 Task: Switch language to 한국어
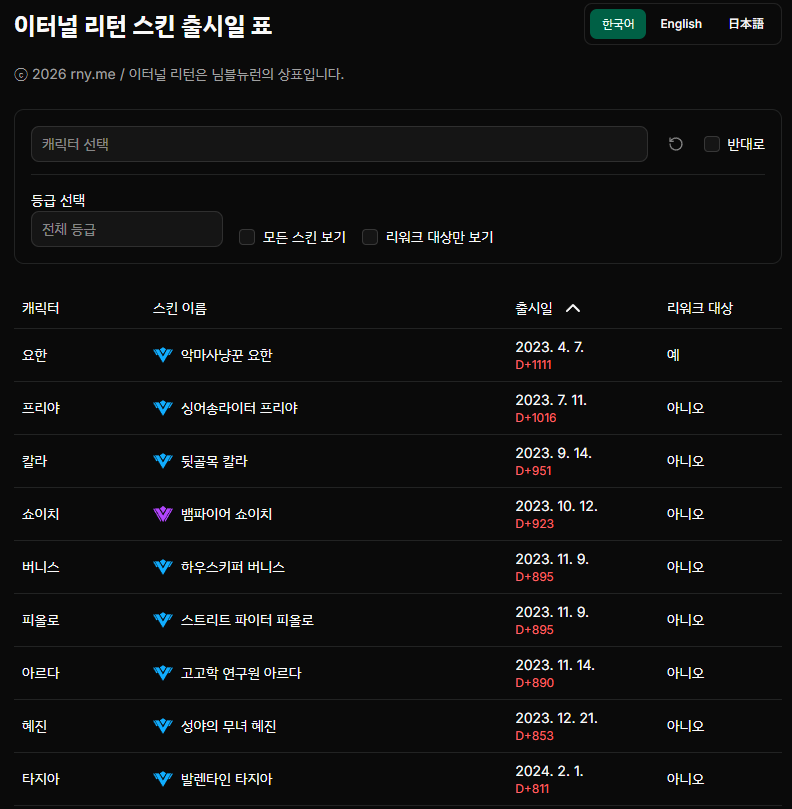pyautogui.click(x=618, y=24)
